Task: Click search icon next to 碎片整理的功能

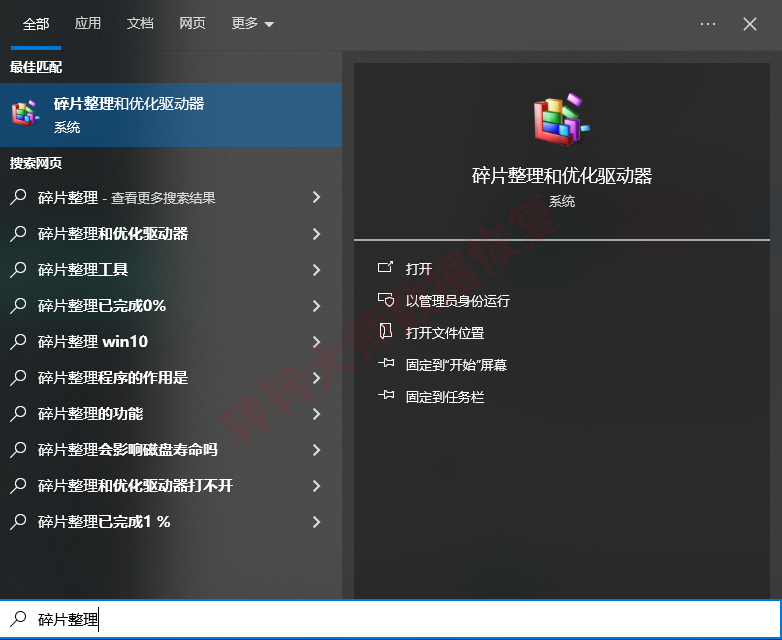Action: click(18, 414)
